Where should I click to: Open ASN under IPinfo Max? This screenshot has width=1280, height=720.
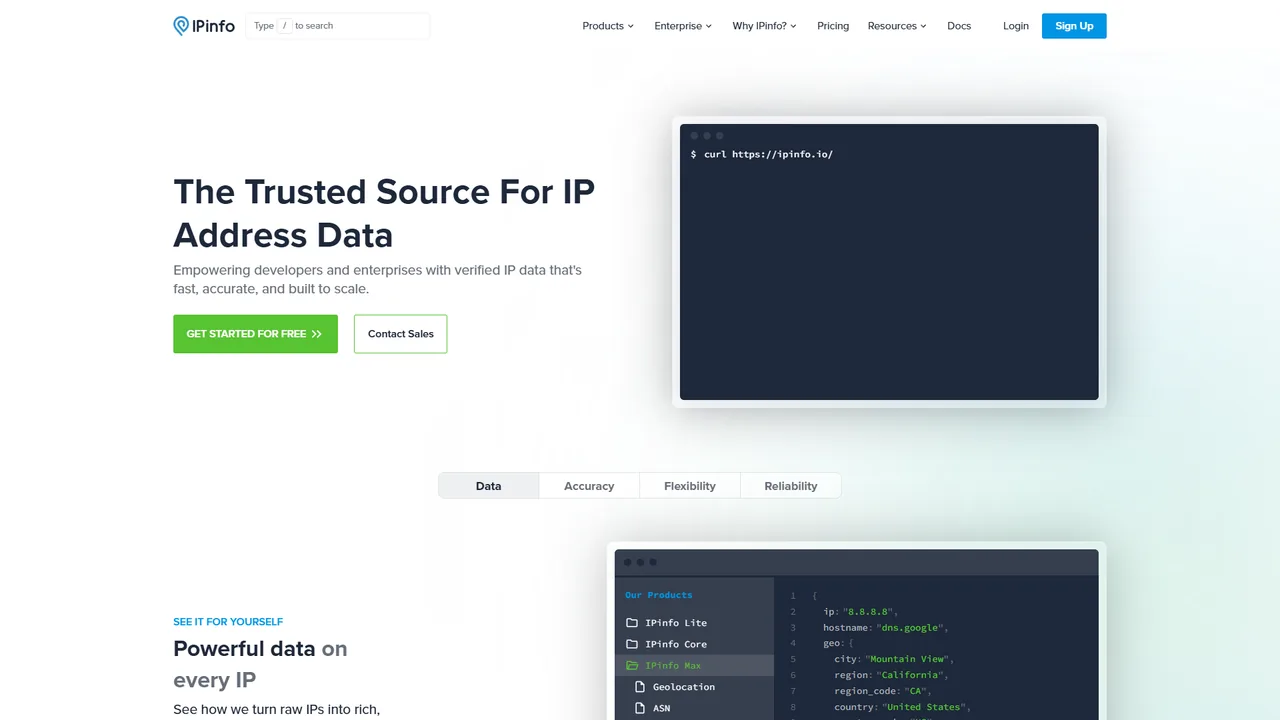694,708
